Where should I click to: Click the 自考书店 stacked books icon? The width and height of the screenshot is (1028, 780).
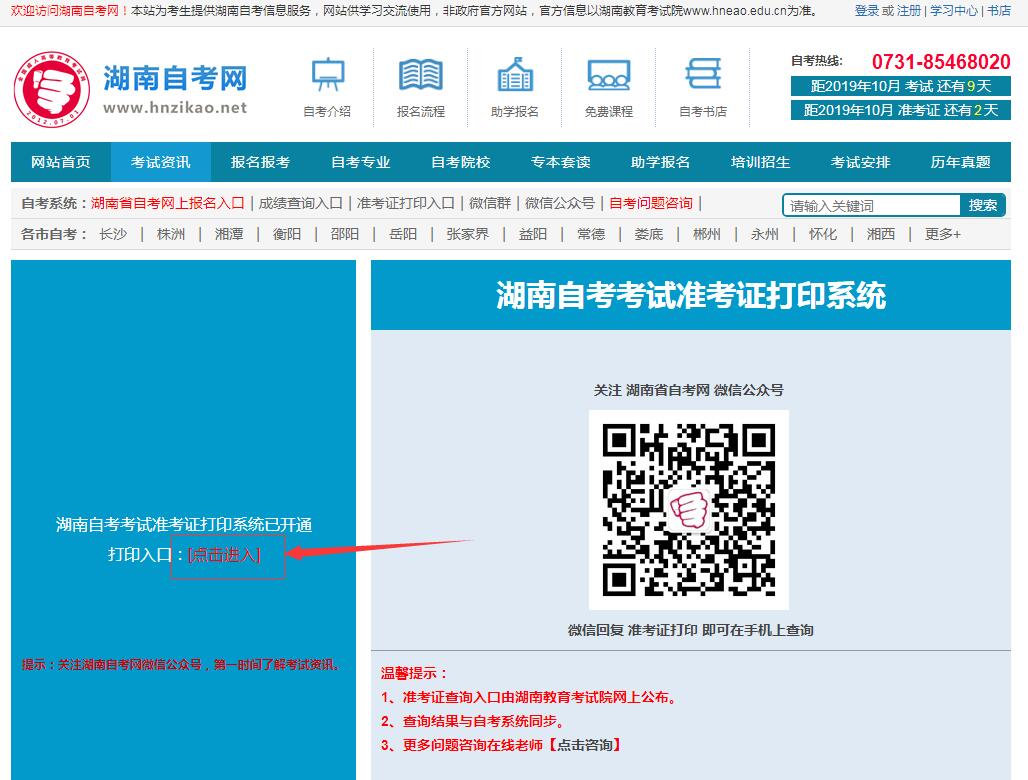[702, 75]
